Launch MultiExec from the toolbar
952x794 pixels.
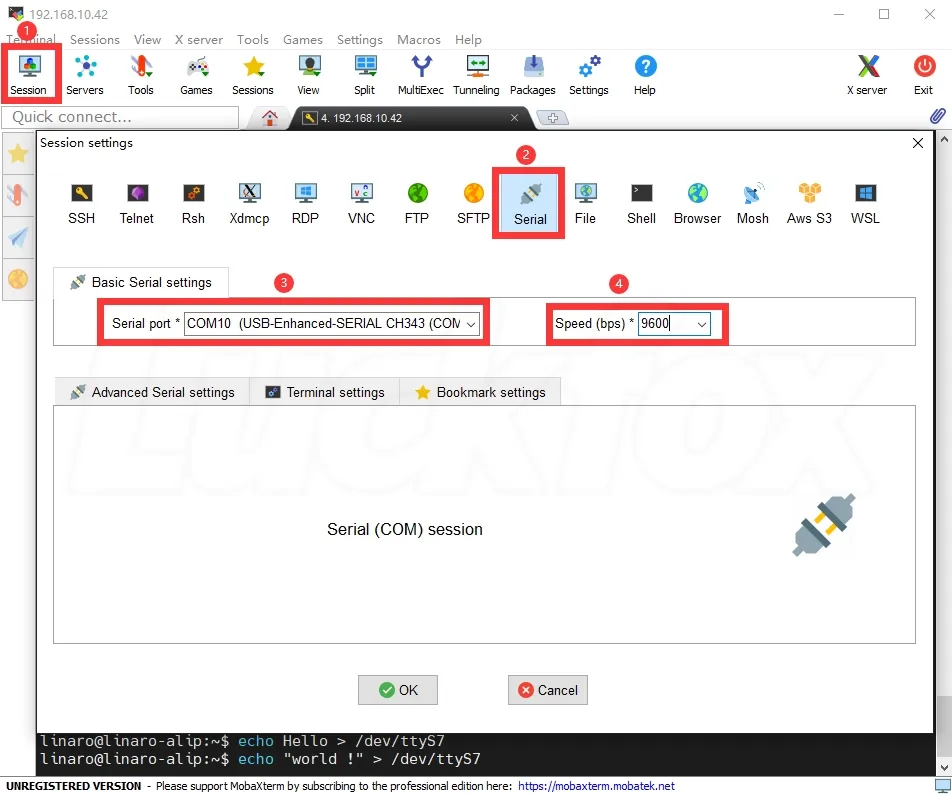click(x=421, y=75)
